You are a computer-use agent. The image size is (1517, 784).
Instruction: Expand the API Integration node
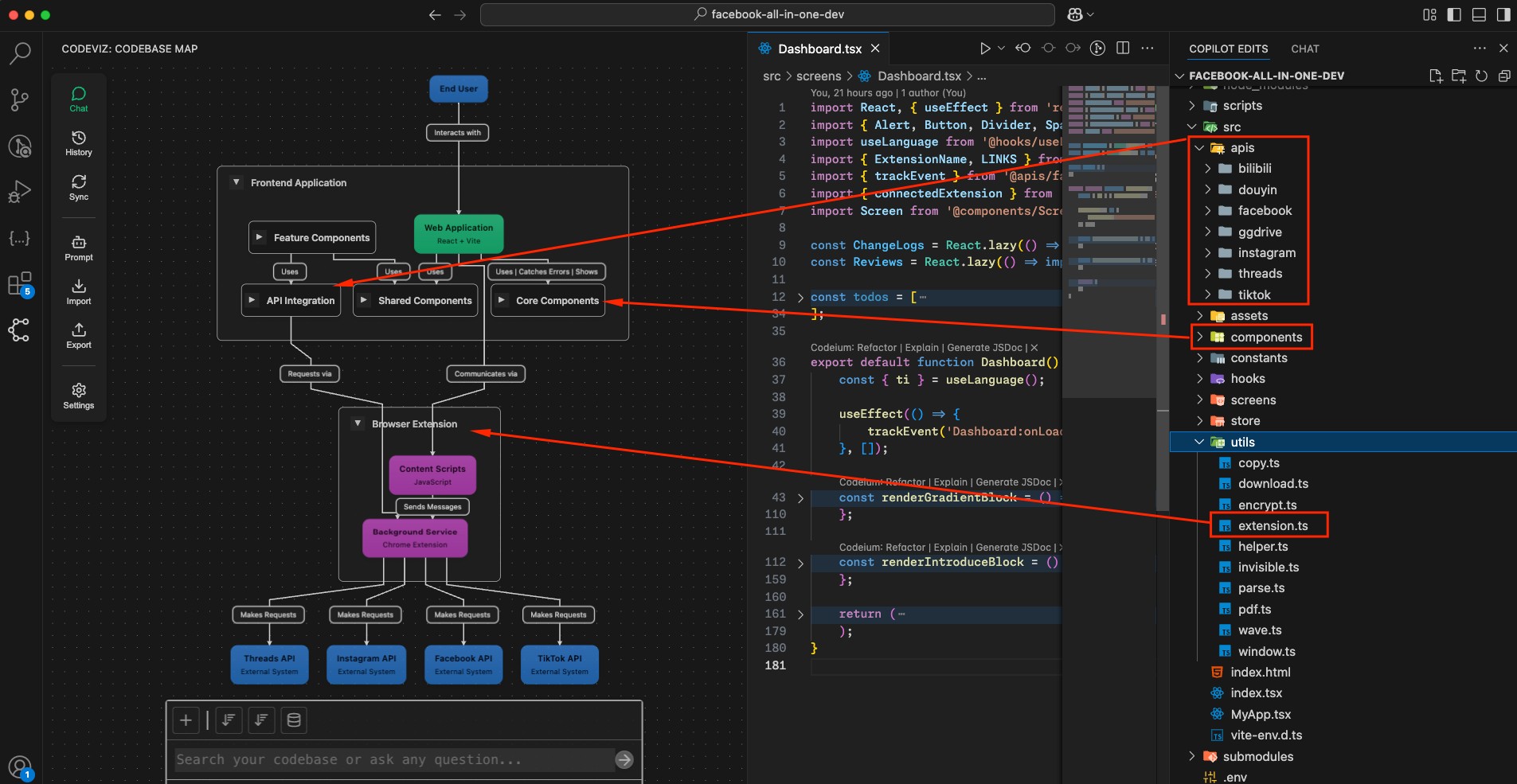(252, 300)
